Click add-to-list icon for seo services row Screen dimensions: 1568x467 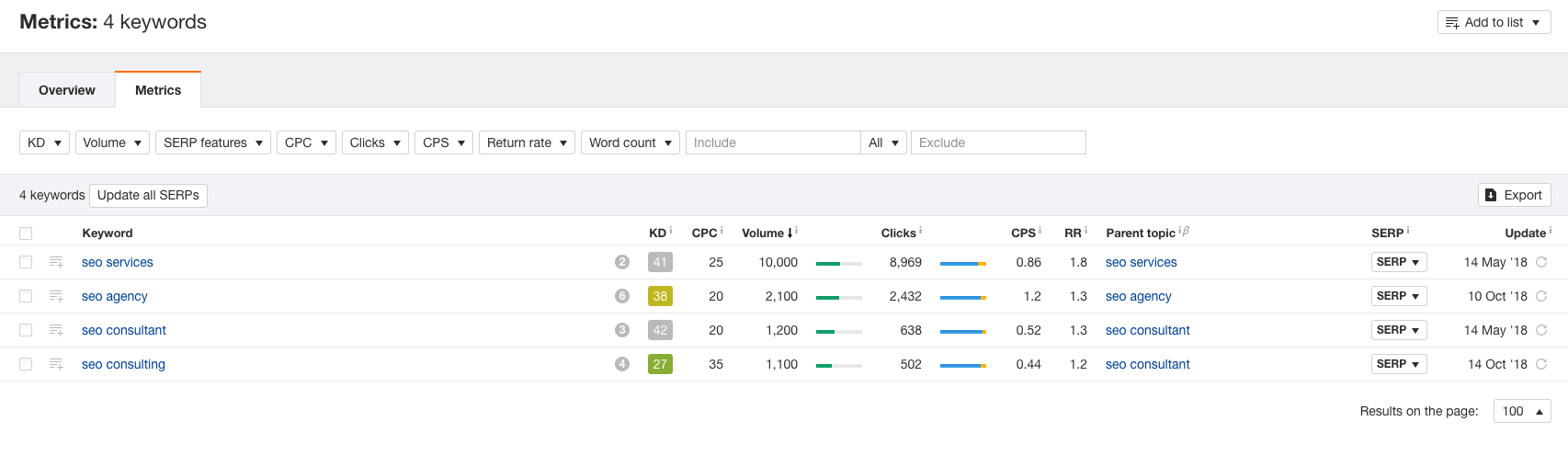(56, 262)
